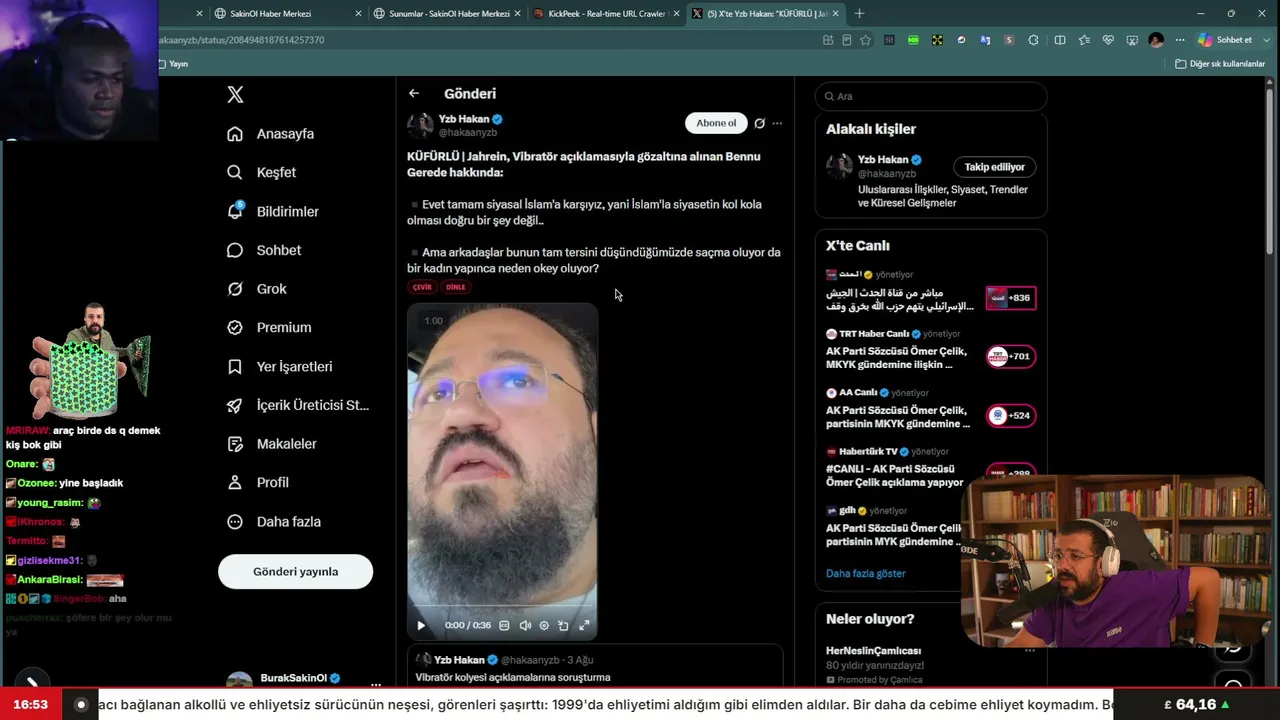This screenshot has width=1280, height=720.
Task: Click the İçerik Üreticisi rocket icon
Action: [235, 405]
